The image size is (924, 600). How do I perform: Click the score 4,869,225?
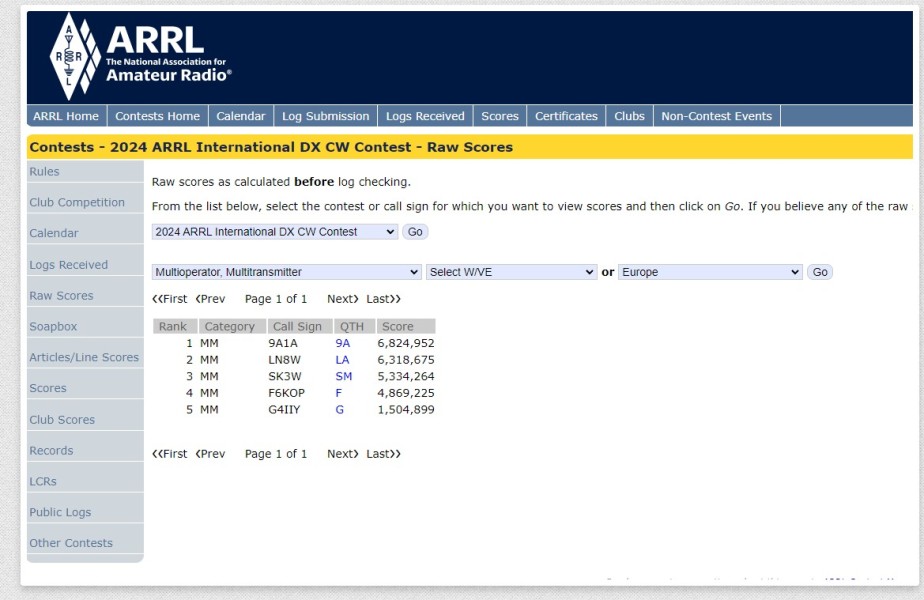[x=406, y=393]
